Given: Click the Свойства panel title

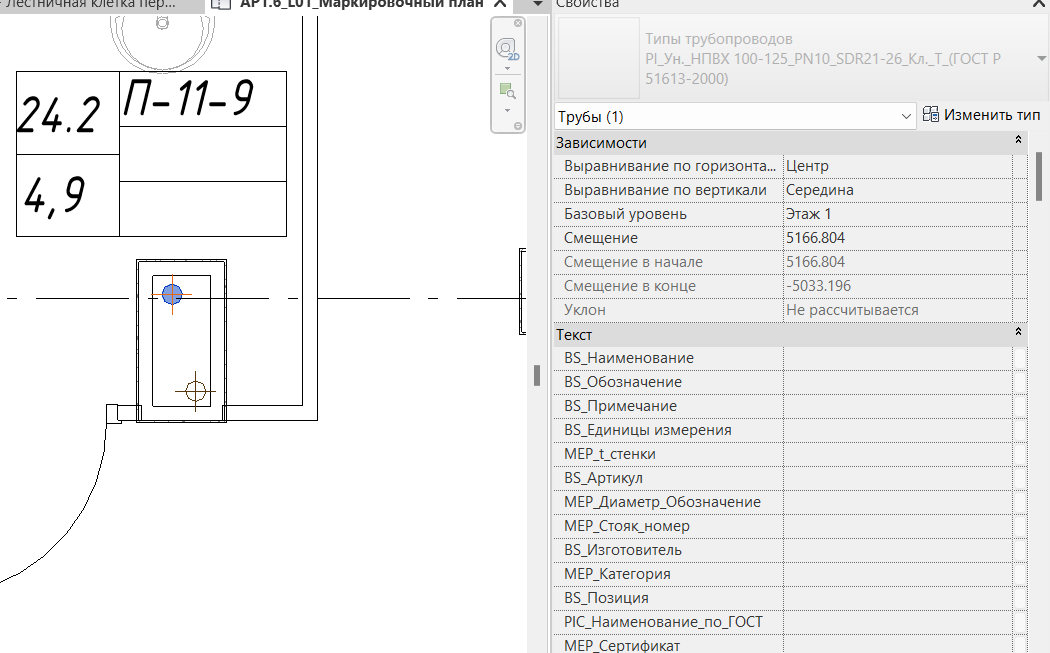Looking at the screenshot, I should pyautogui.click(x=587, y=4).
